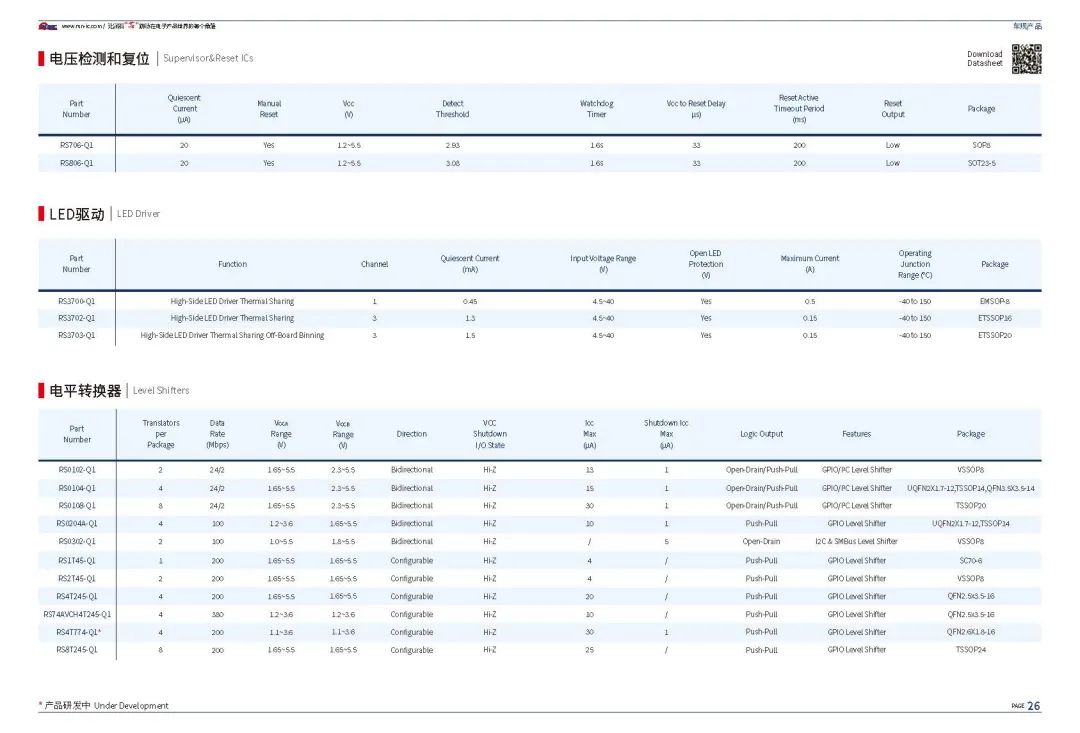Click the "Download Datasheet" label
The width and height of the screenshot is (1080, 733).
[984, 59]
